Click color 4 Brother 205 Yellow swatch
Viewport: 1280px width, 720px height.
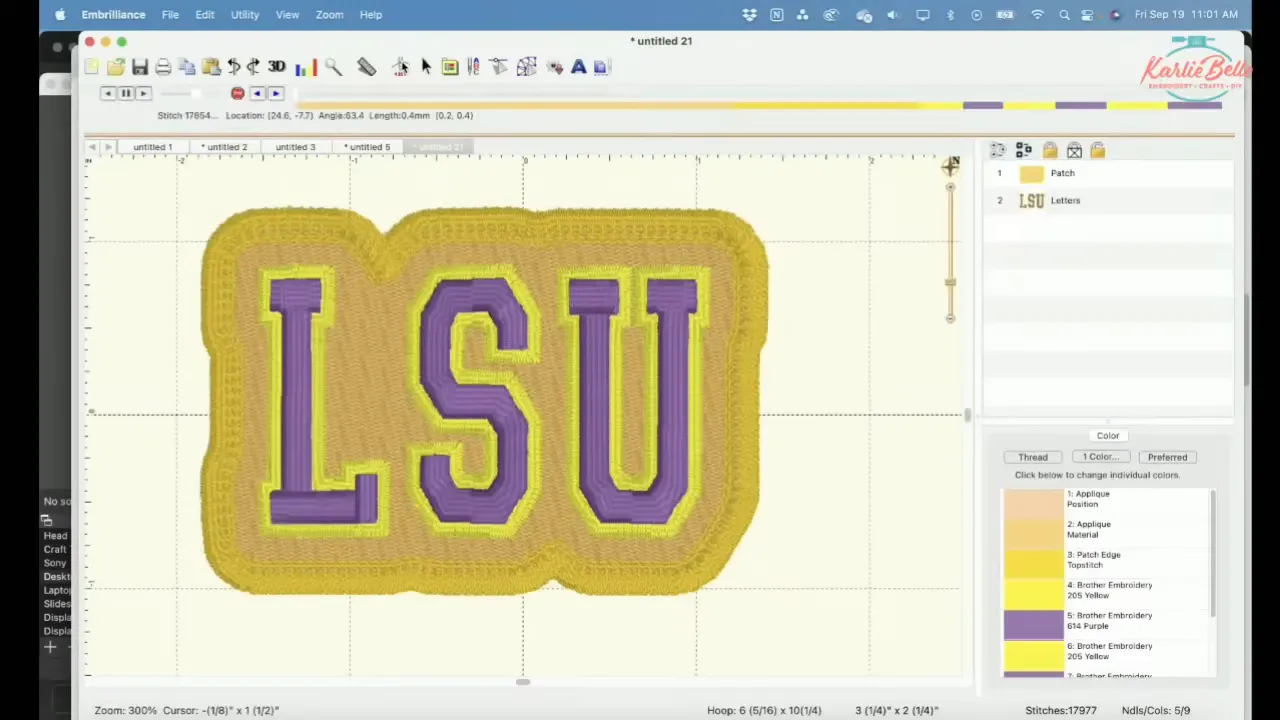click(x=1033, y=594)
